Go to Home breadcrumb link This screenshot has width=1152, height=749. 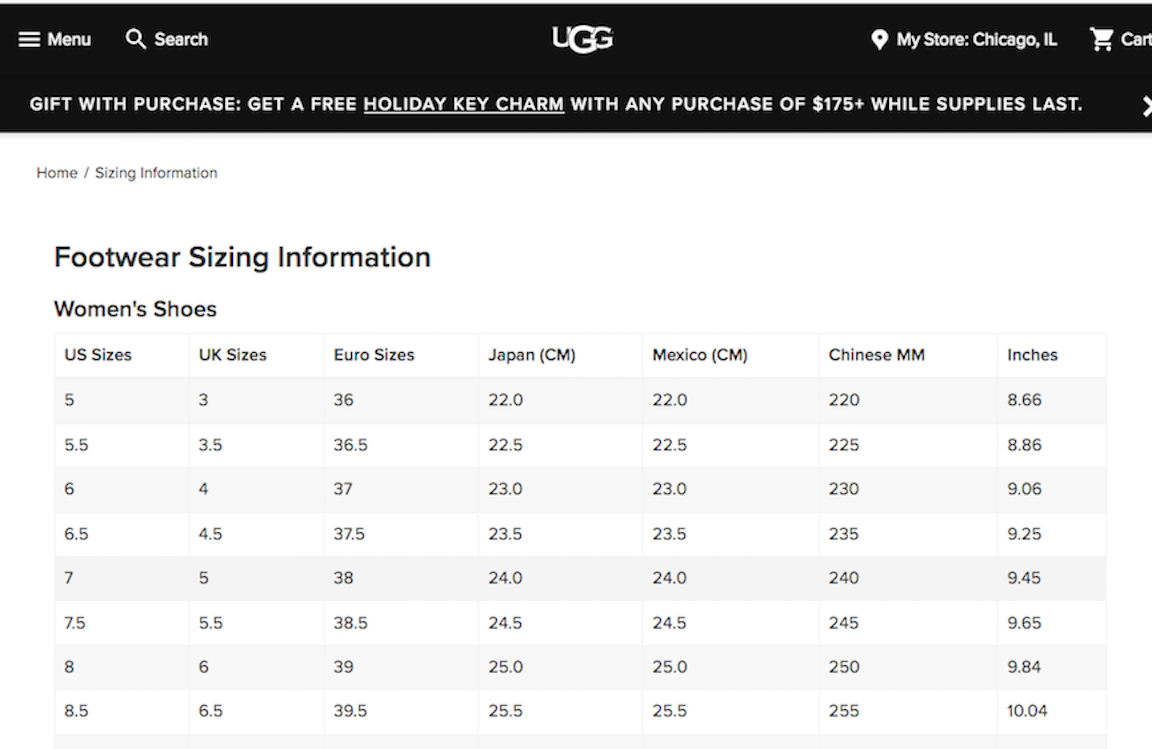(57, 173)
